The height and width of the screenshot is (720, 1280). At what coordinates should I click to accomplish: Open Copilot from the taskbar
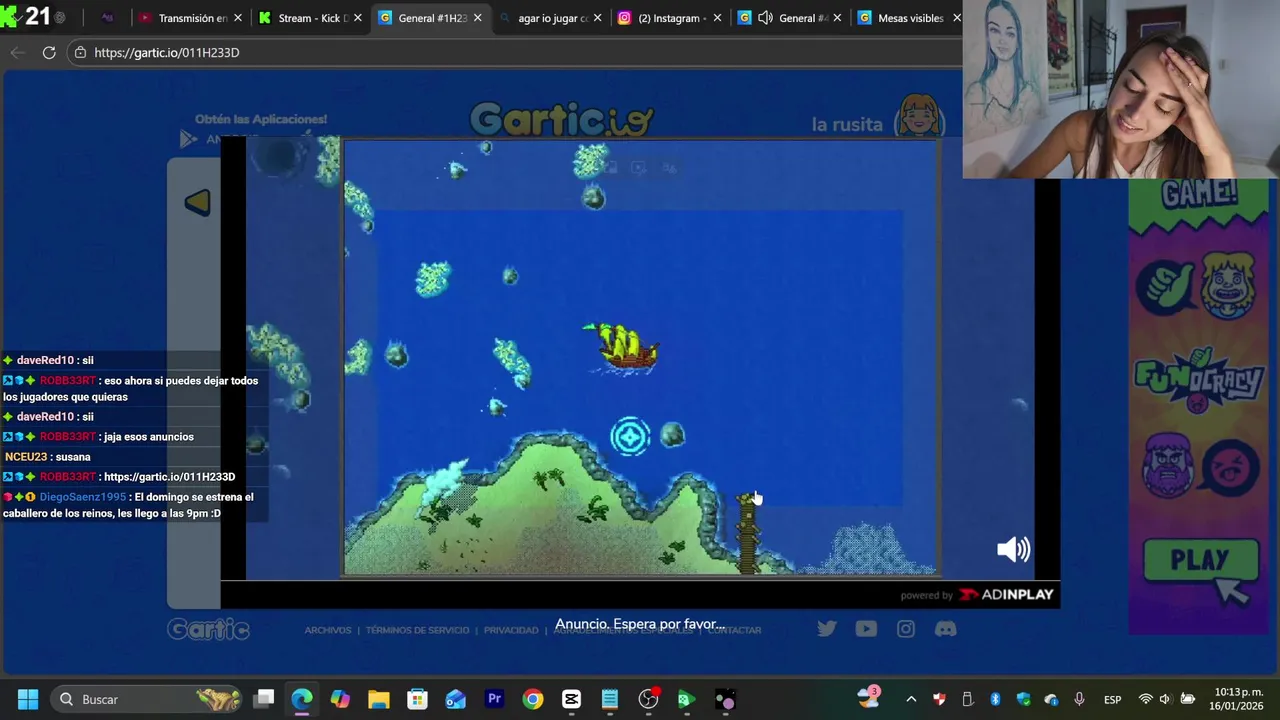(x=340, y=699)
